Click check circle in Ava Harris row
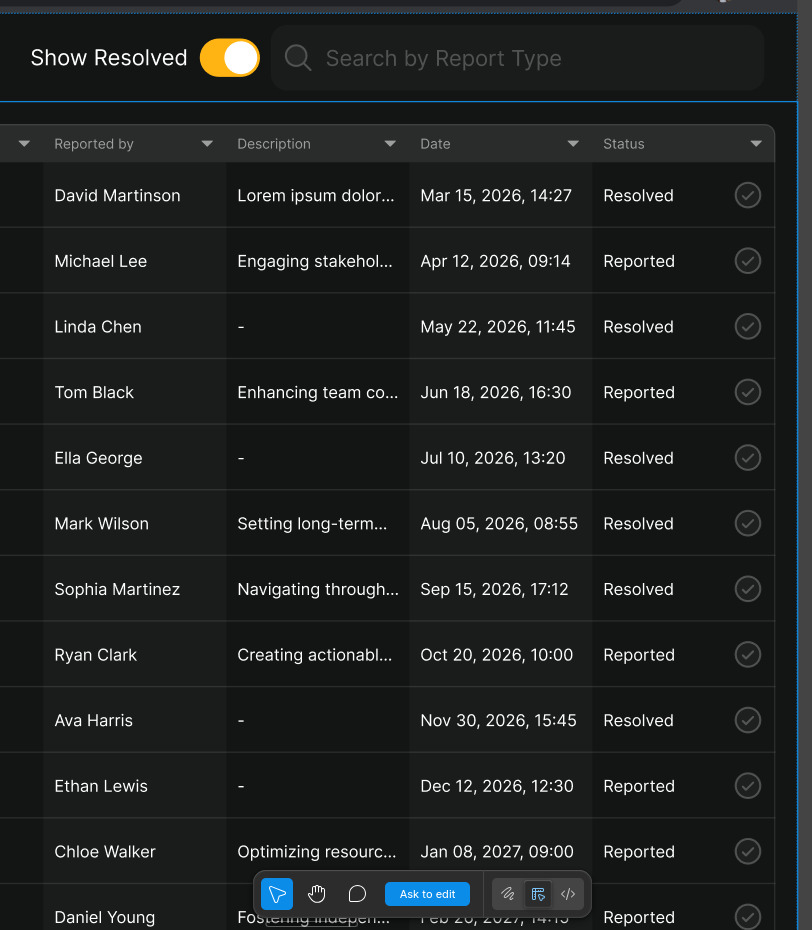 coord(748,720)
